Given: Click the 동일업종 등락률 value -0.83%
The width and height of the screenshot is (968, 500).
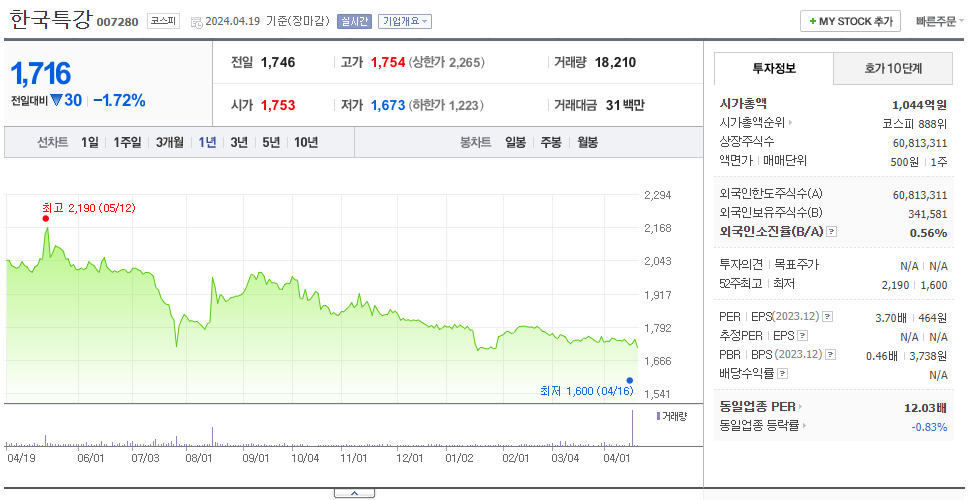Looking at the screenshot, I should pyautogui.click(x=929, y=427).
